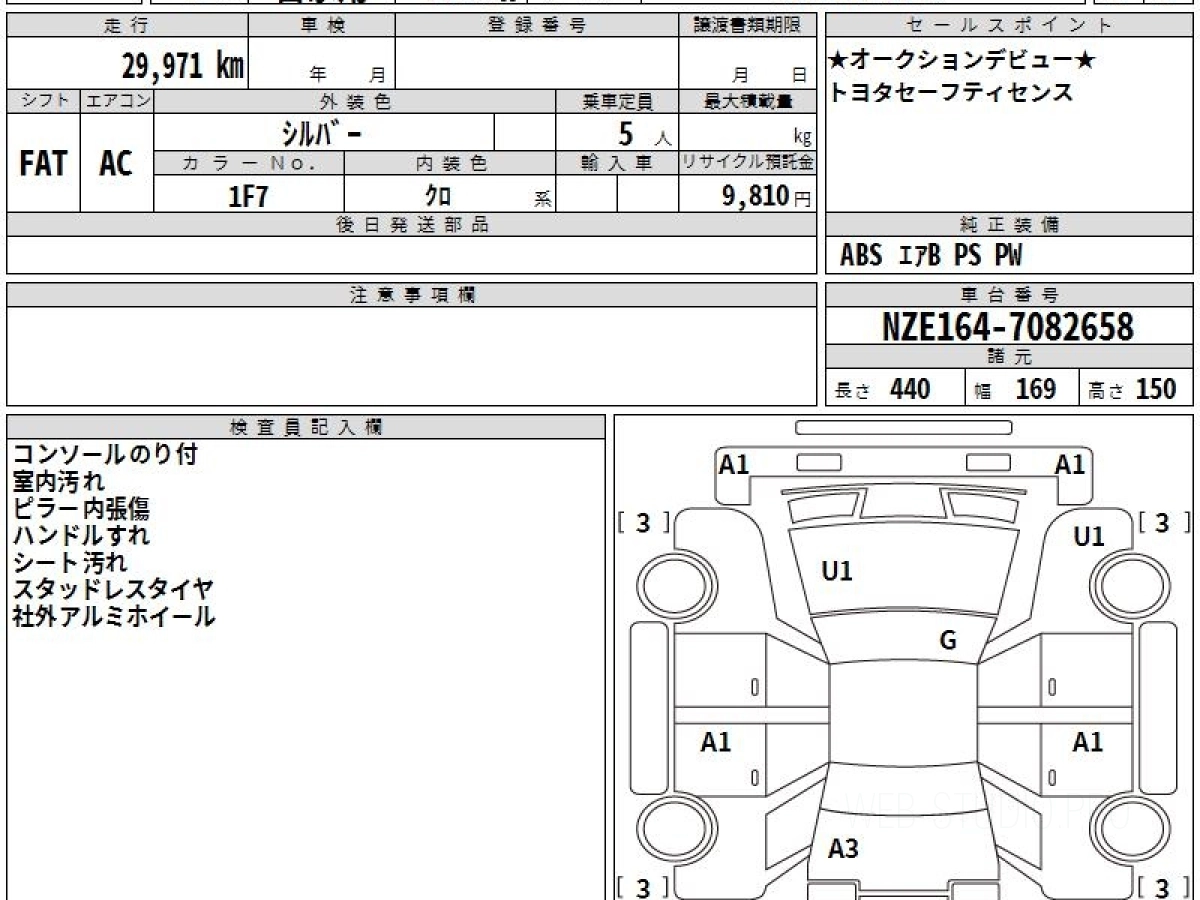This screenshot has height=900, width=1200.
Task: Click the note ハンドルすれ
Action: click(81, 536)
